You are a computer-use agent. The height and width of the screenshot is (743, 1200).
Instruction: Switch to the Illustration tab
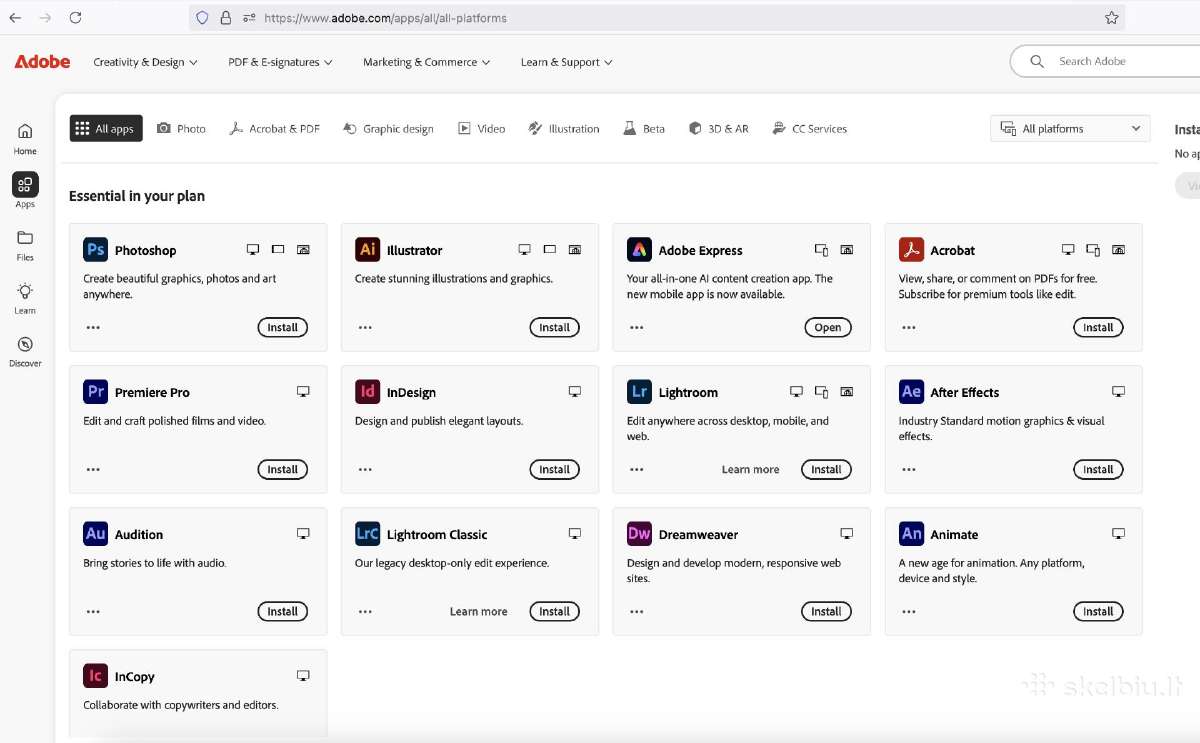pyautogui.click(x=564, y=129)
